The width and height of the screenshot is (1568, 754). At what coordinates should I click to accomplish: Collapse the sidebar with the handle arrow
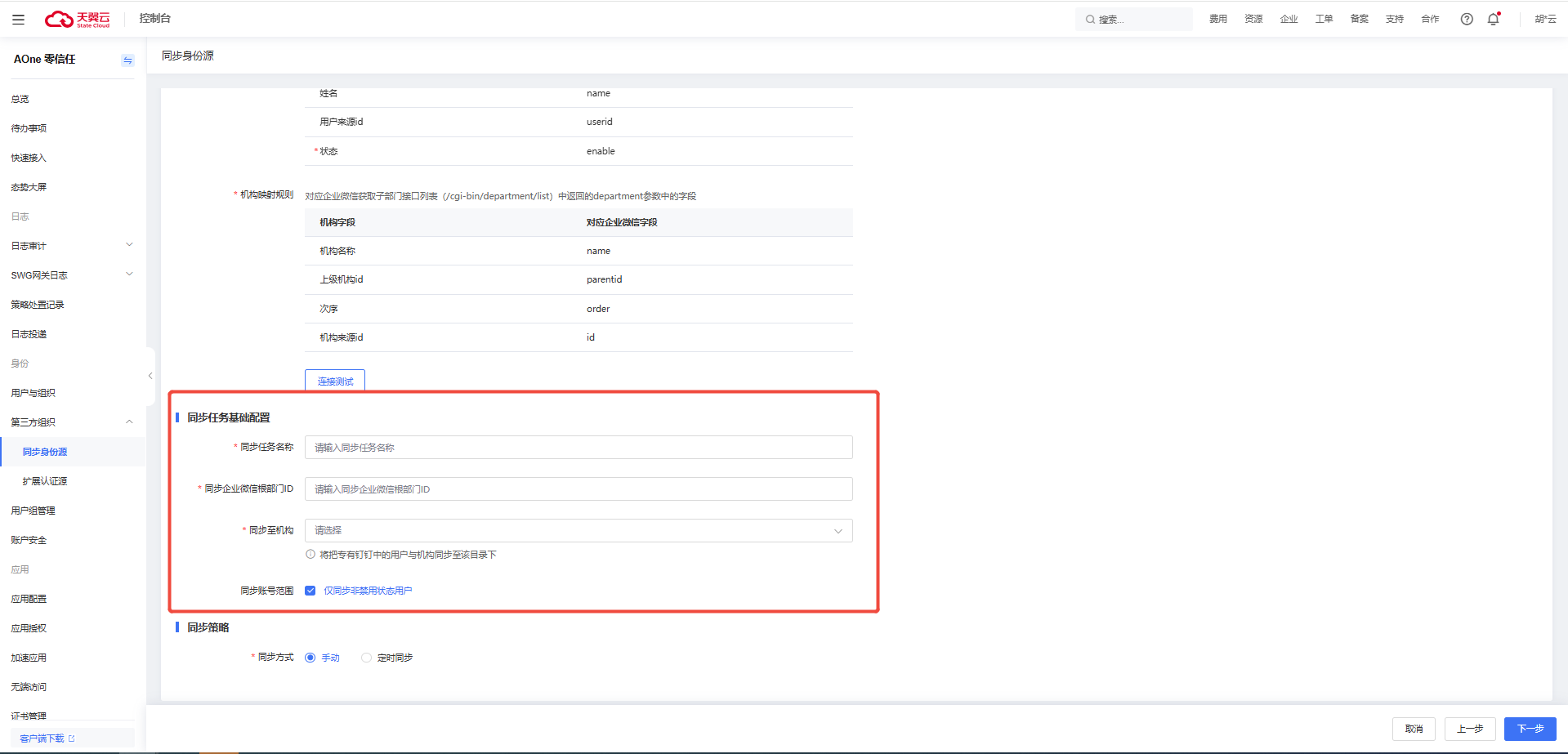click(150, 376)
